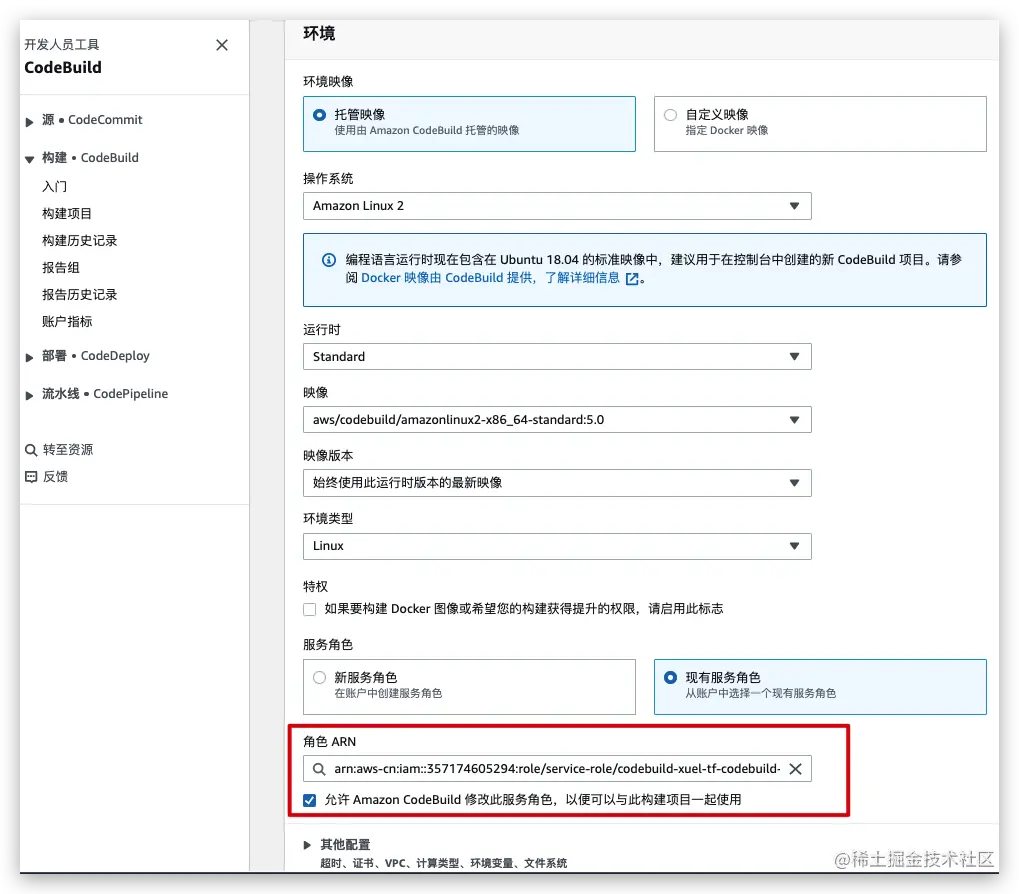Click the 流水线 • CodePipeline label
The image size is (1019, 894).
click(105, 393)
